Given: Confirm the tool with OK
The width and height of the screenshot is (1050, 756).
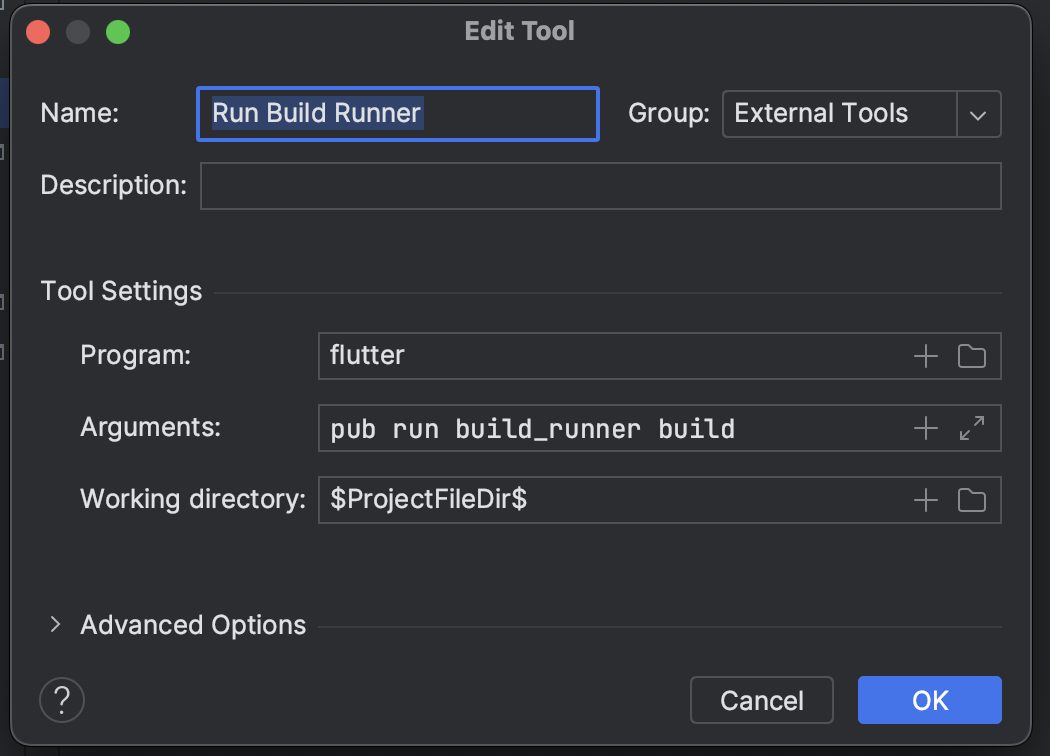Looking at the screenshot, I should click(929, 700).
